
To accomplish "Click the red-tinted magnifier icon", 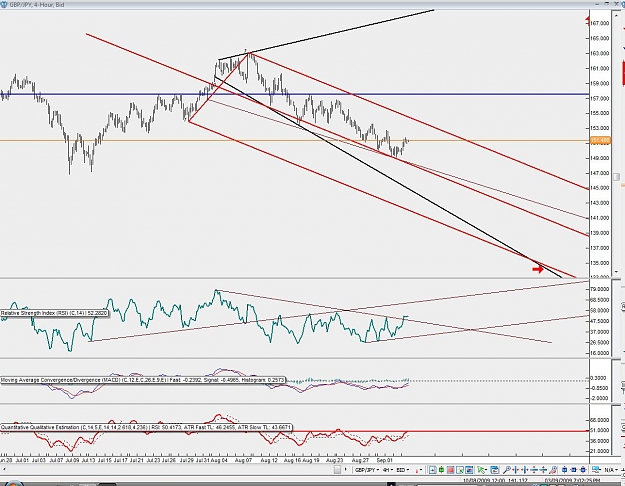I will pyautogui.click(x=553, y=470).
